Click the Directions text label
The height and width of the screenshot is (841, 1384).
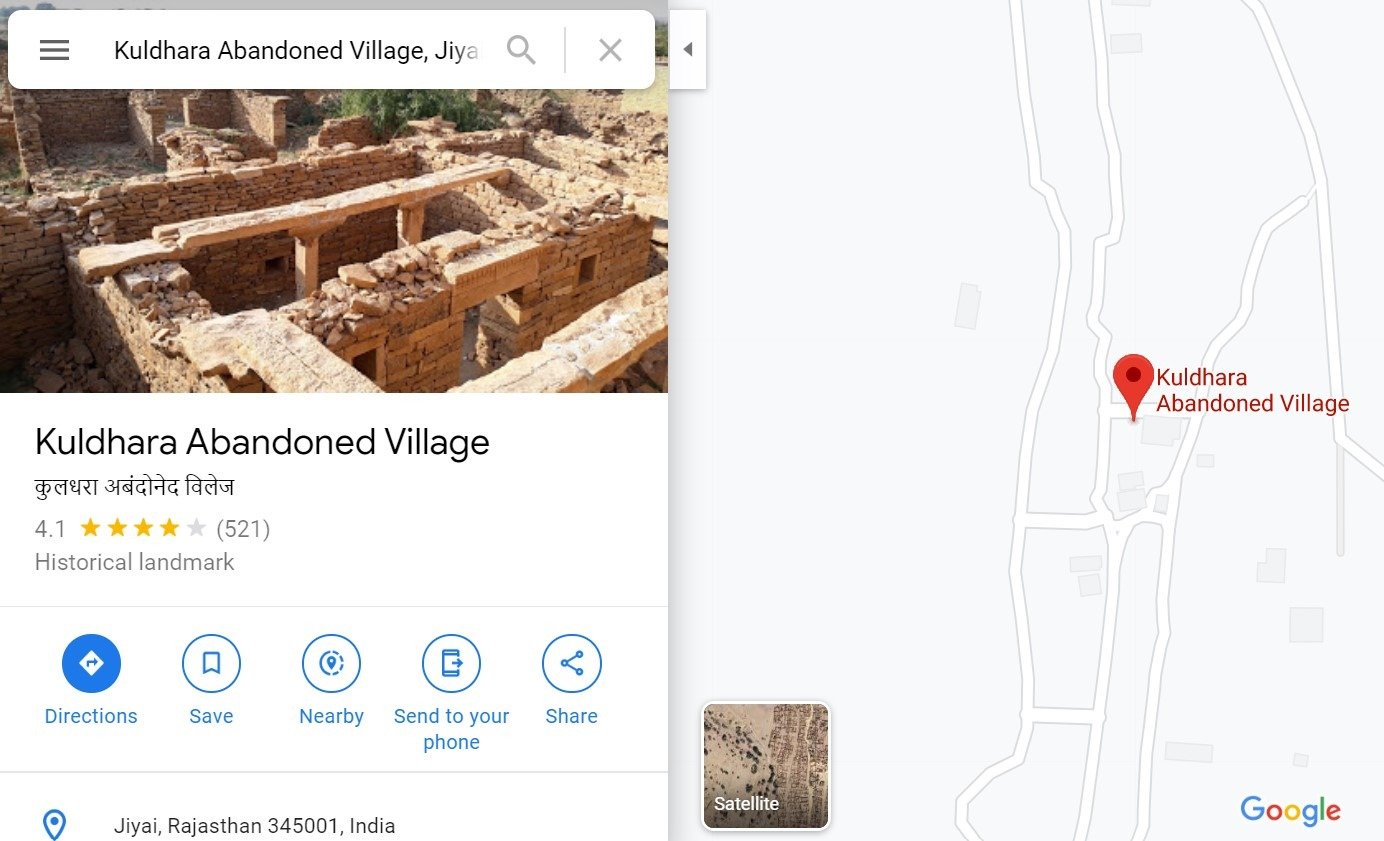pyautogui.click(x=91, y=716)
